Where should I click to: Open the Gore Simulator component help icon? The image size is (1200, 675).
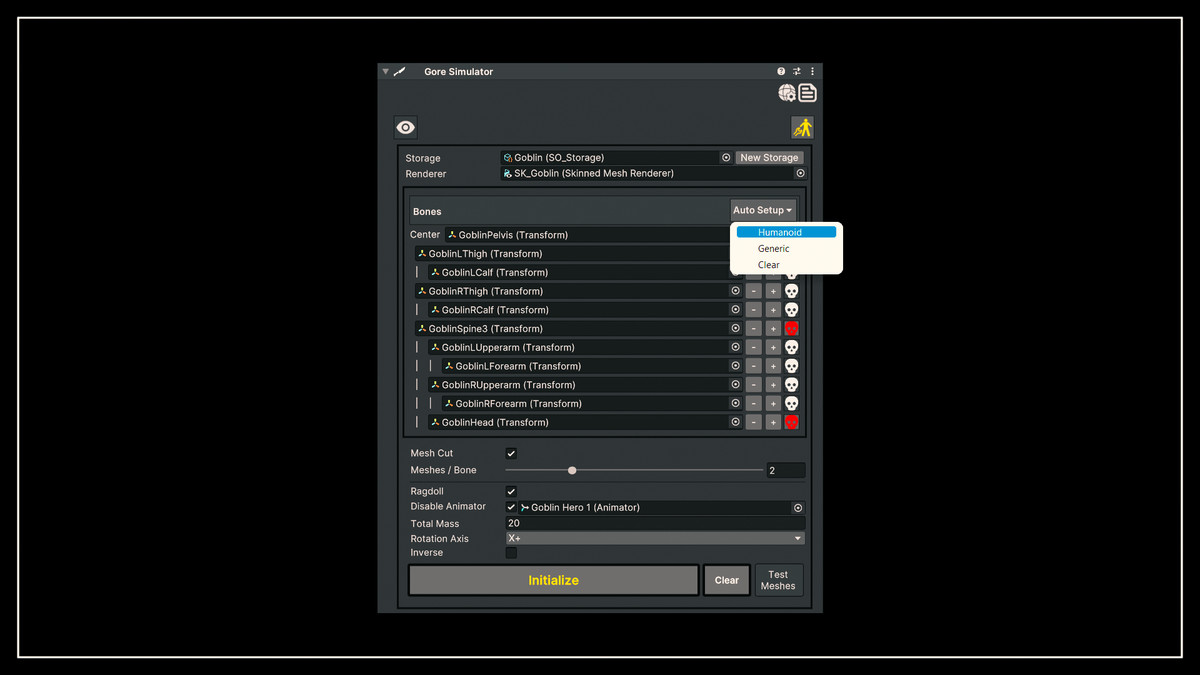pyautogui.click(x=781, y=72)
